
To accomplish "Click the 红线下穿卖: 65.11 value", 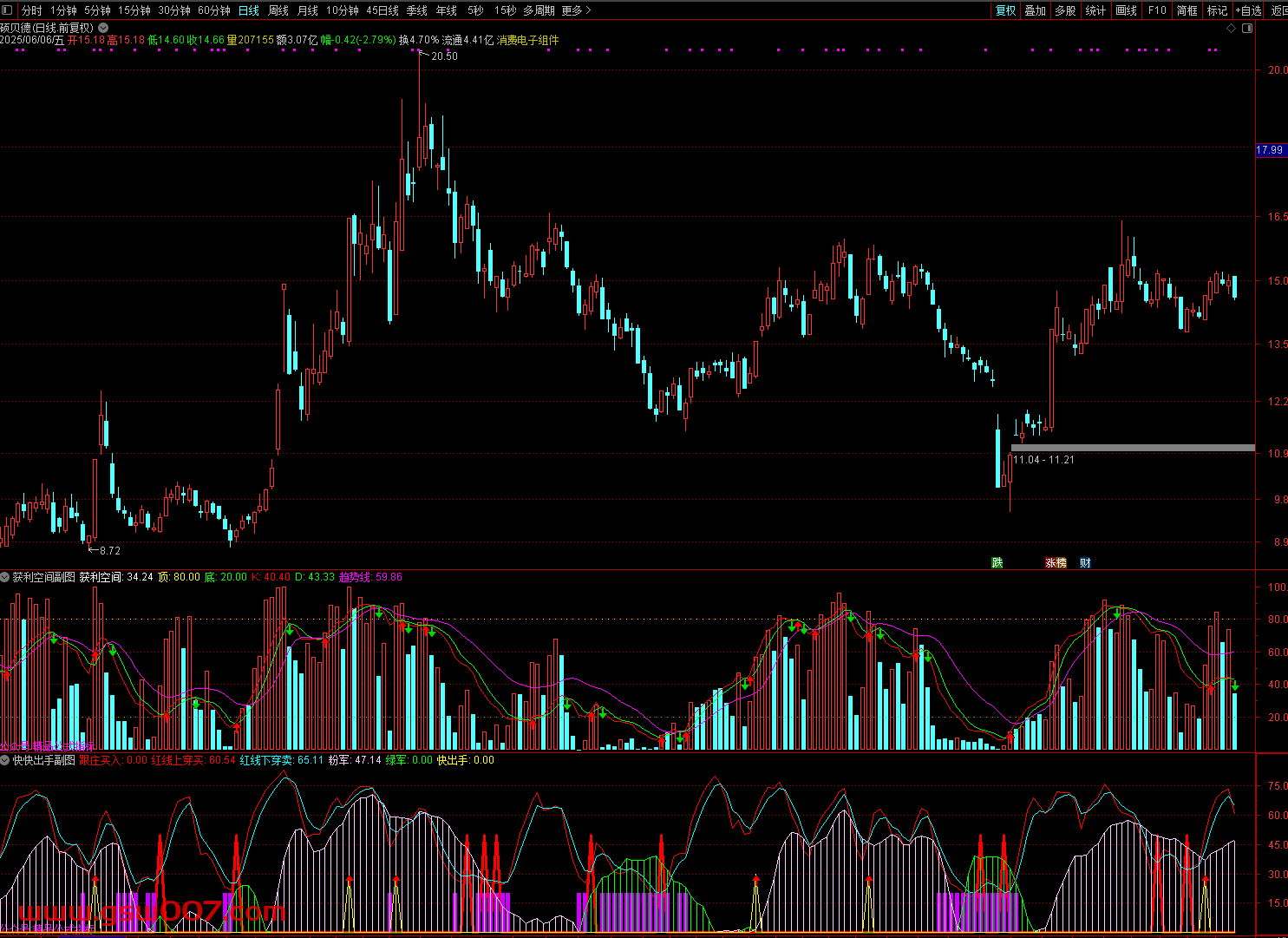I will point(282,760).
